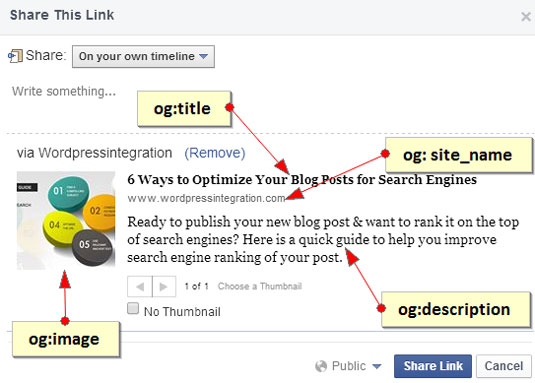Click the dropdown arrow next to timeline

click(204, 56)
